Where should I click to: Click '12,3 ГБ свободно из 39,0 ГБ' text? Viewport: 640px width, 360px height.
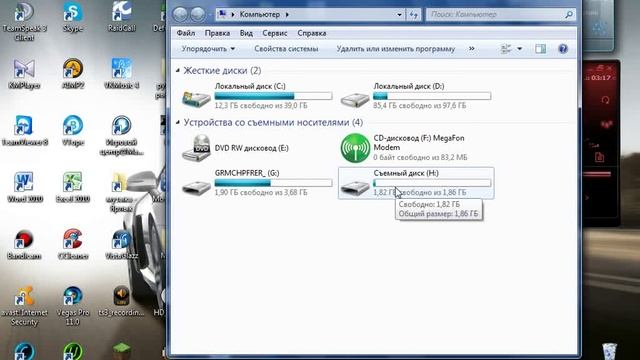(x=261, y=106)
